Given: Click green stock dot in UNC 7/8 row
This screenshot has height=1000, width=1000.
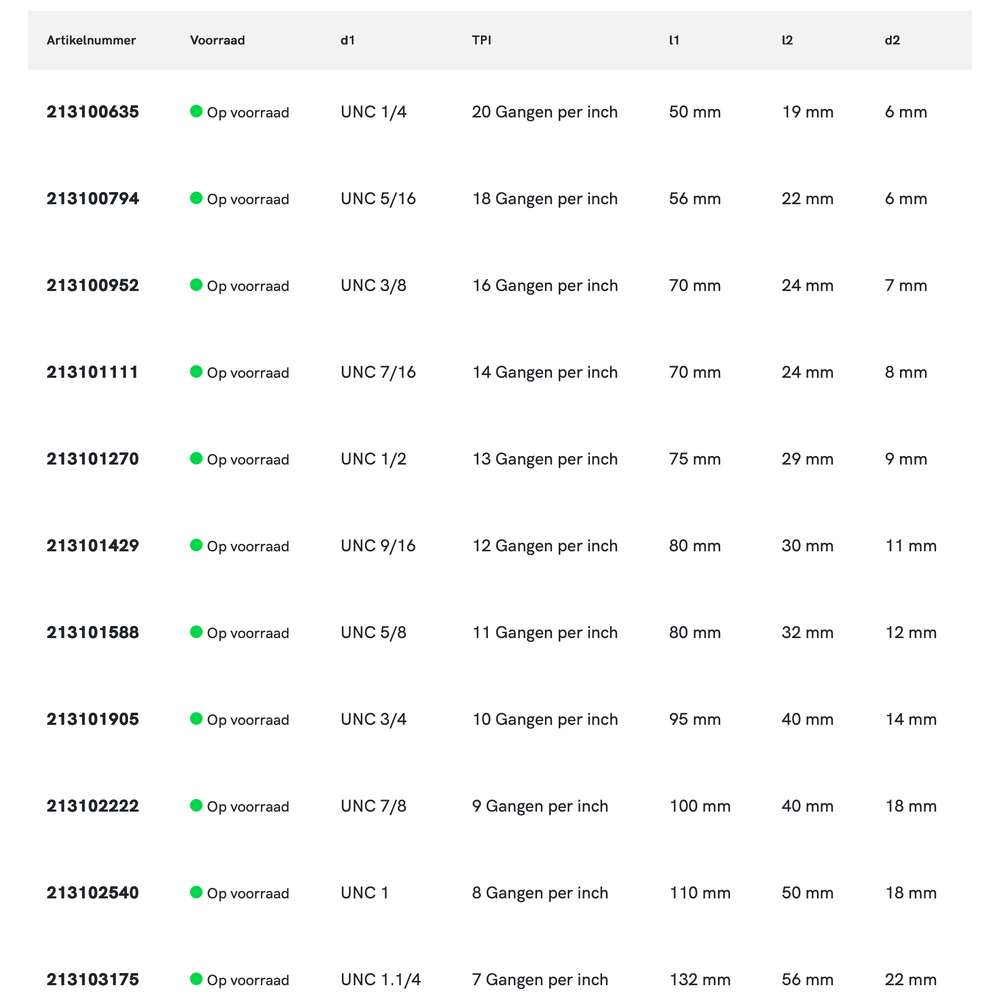Looking at the screenshot, I should tap(196, 805).
